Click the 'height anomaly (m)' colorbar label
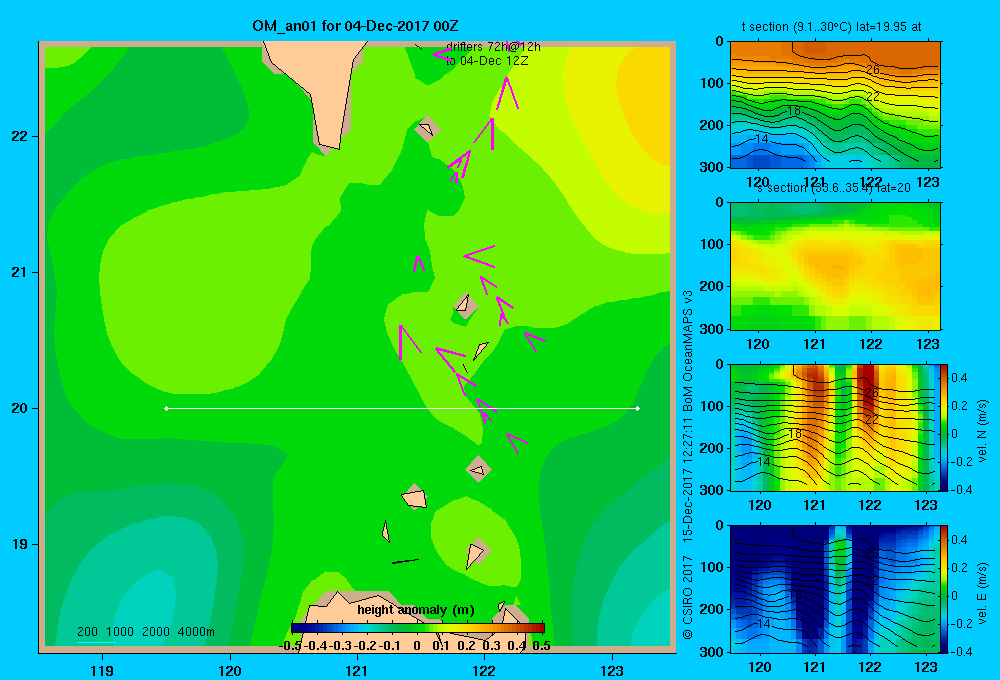 [416, 610]
